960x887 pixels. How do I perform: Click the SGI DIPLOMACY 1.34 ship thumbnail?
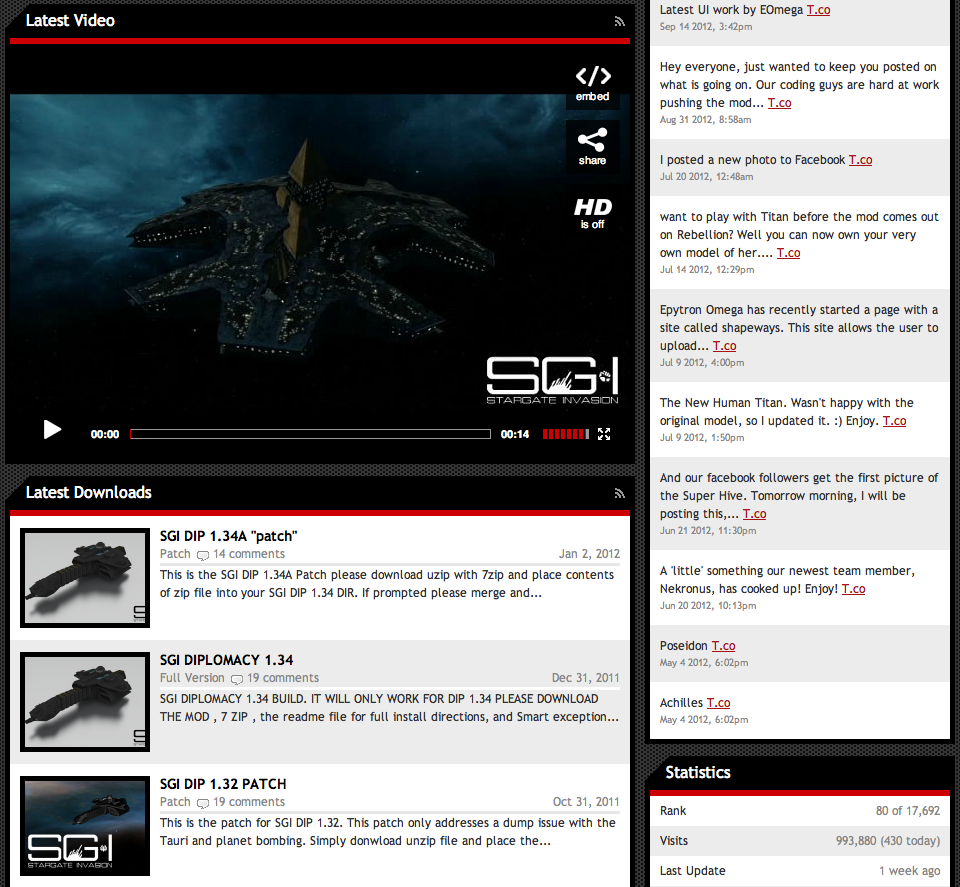[85, 702]
